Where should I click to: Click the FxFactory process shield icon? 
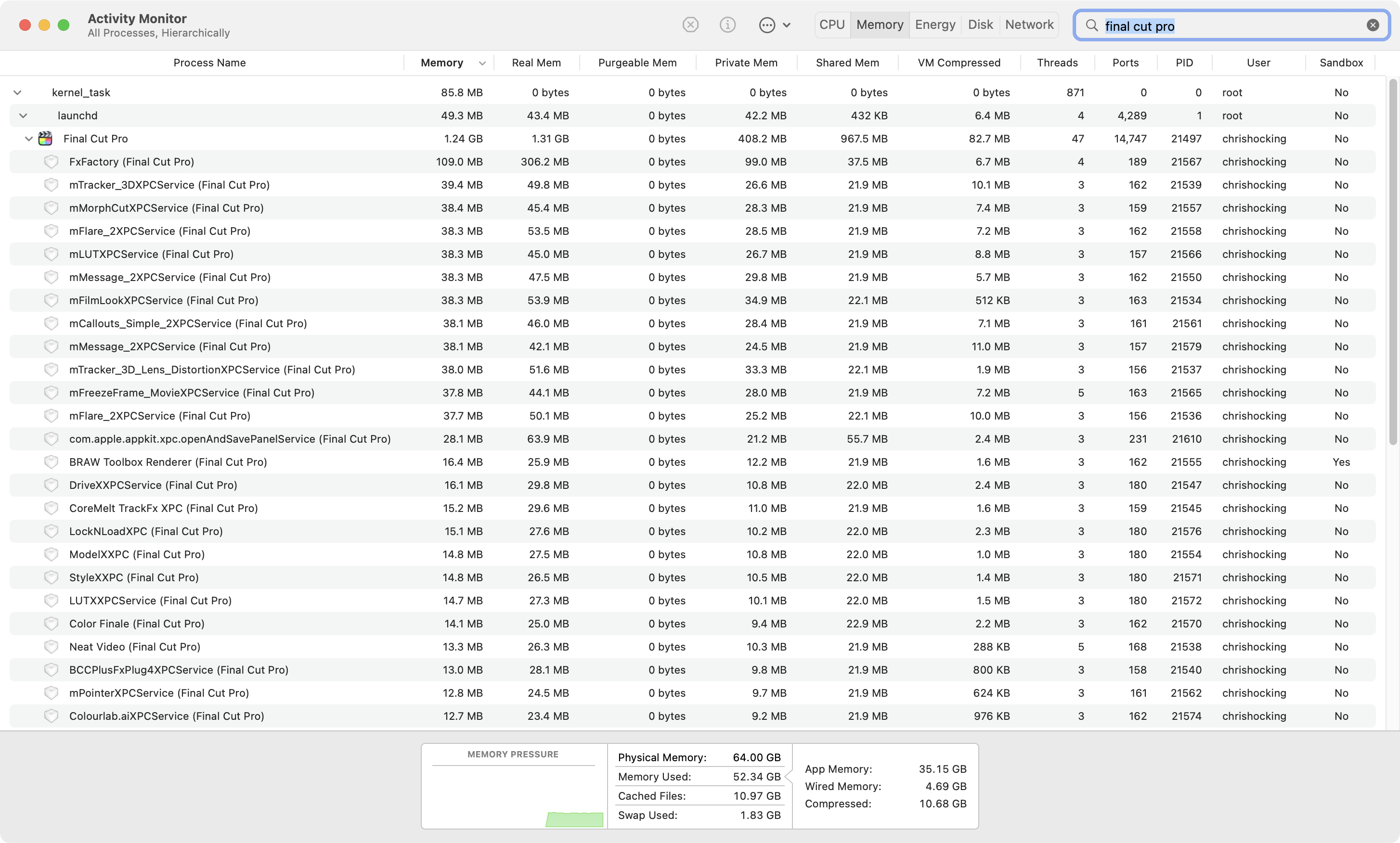(51, 162)
